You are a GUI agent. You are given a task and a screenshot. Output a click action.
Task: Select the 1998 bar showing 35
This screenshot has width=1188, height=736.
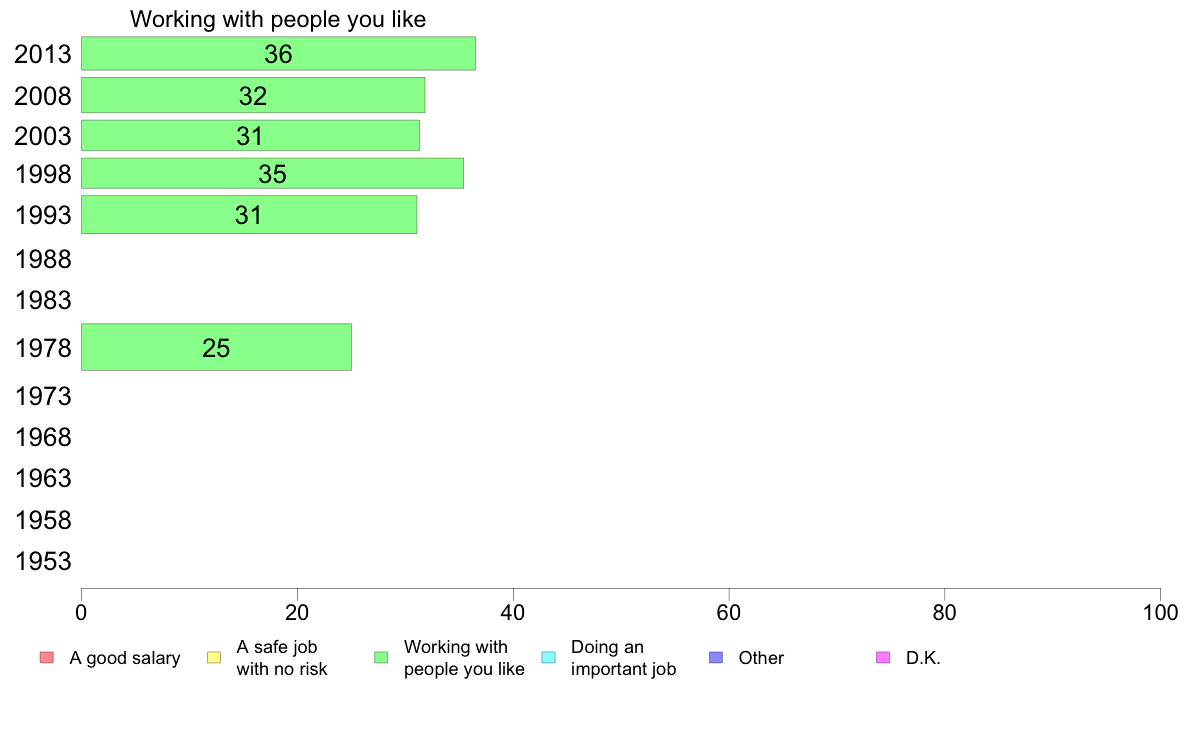pos(272,174)
